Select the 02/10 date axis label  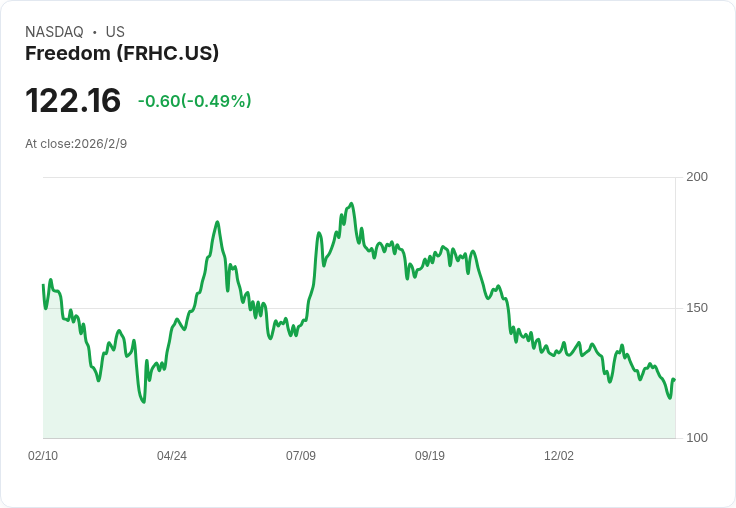click(43, 456)
